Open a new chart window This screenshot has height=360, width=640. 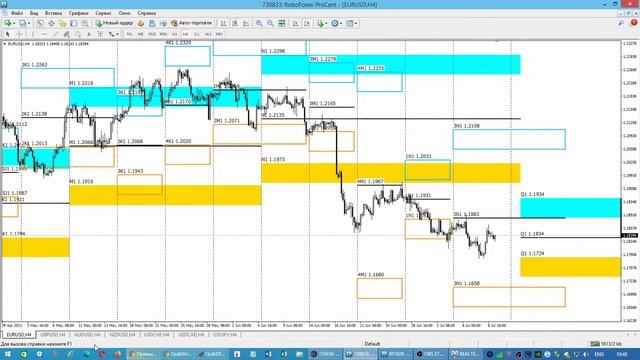8,23
